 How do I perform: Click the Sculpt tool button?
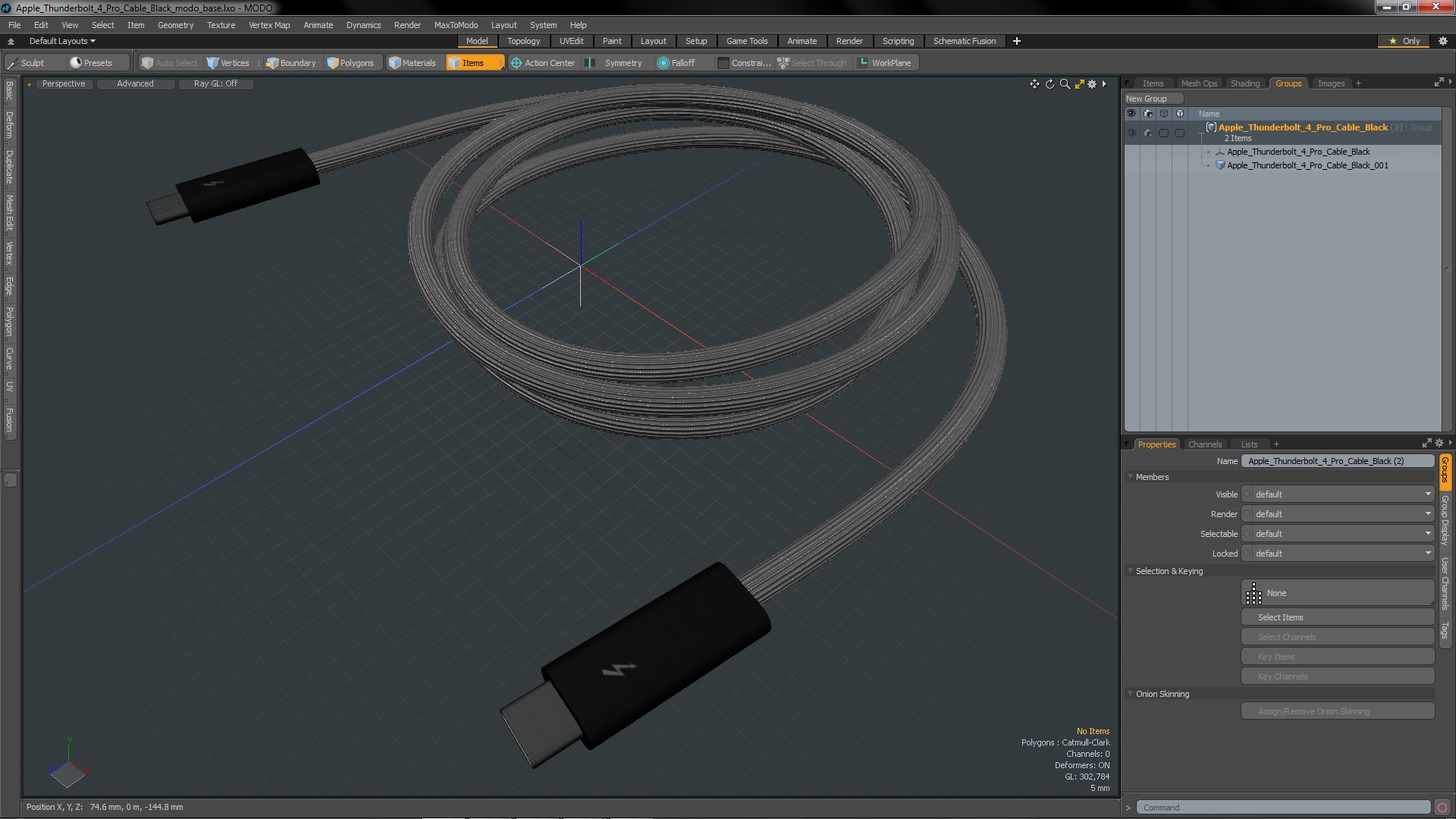[x=26, y=63]
